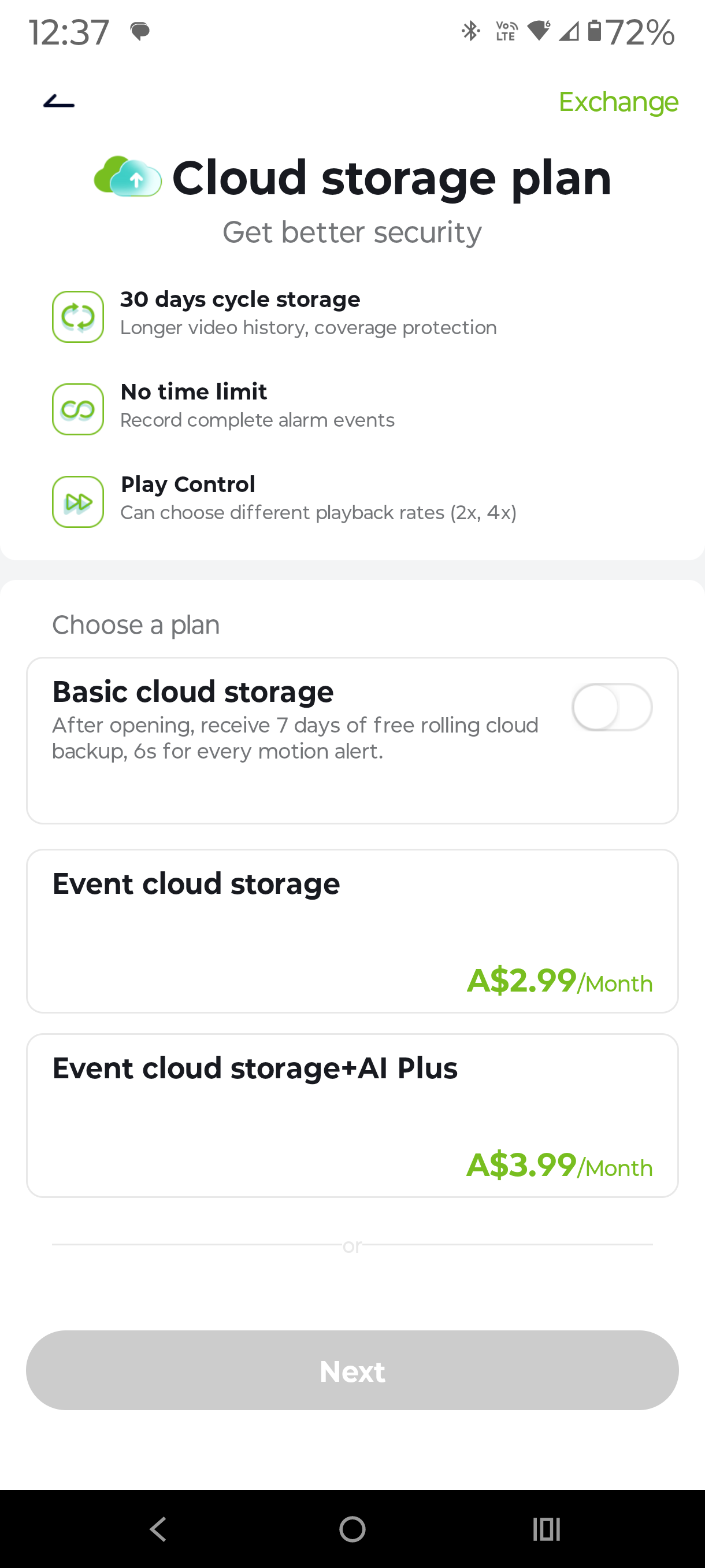
Task: Tap the No time limit infinity icon
Action: (78, 409)
